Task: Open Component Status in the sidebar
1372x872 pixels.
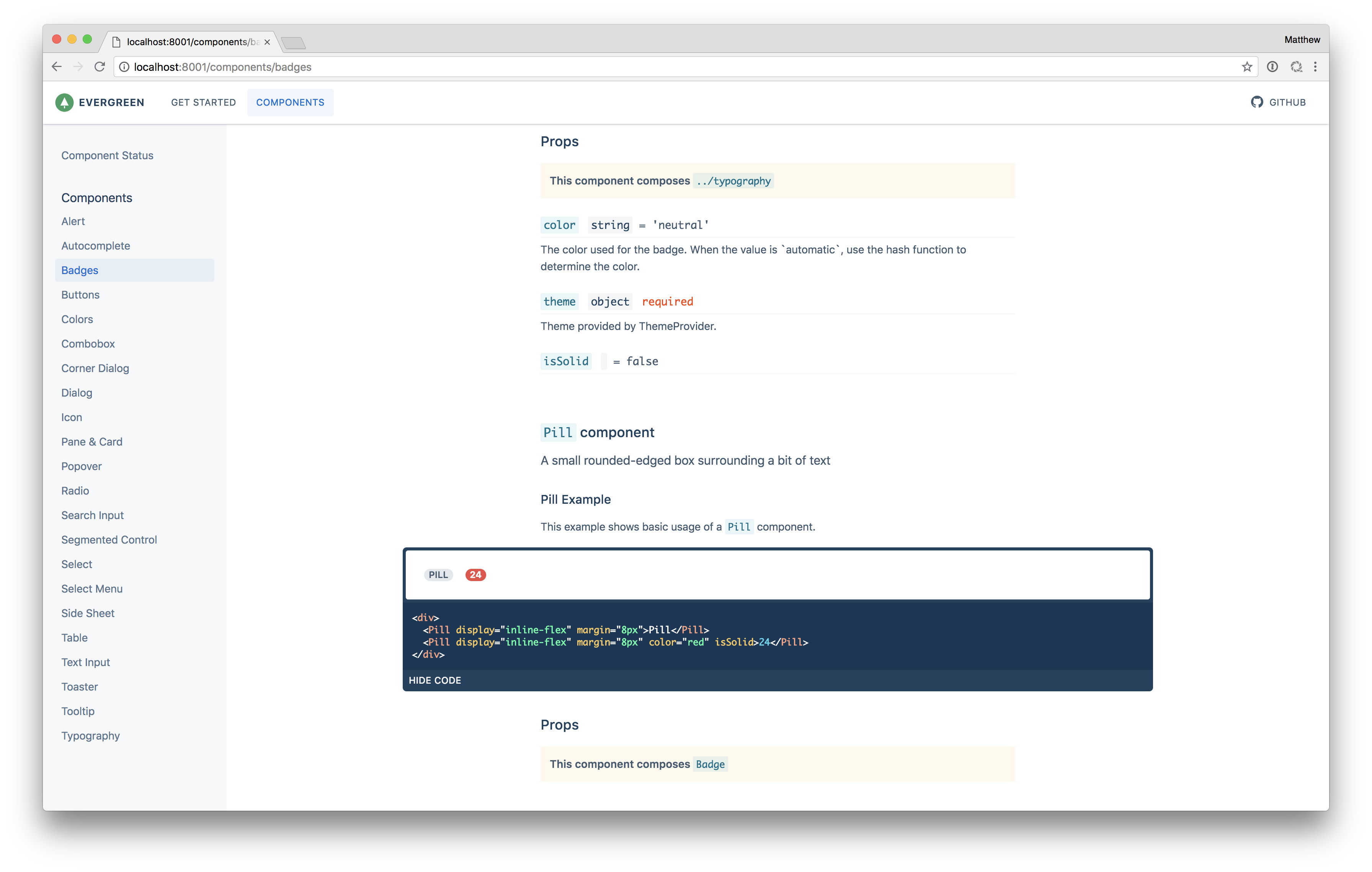Action: click(107, 155)
